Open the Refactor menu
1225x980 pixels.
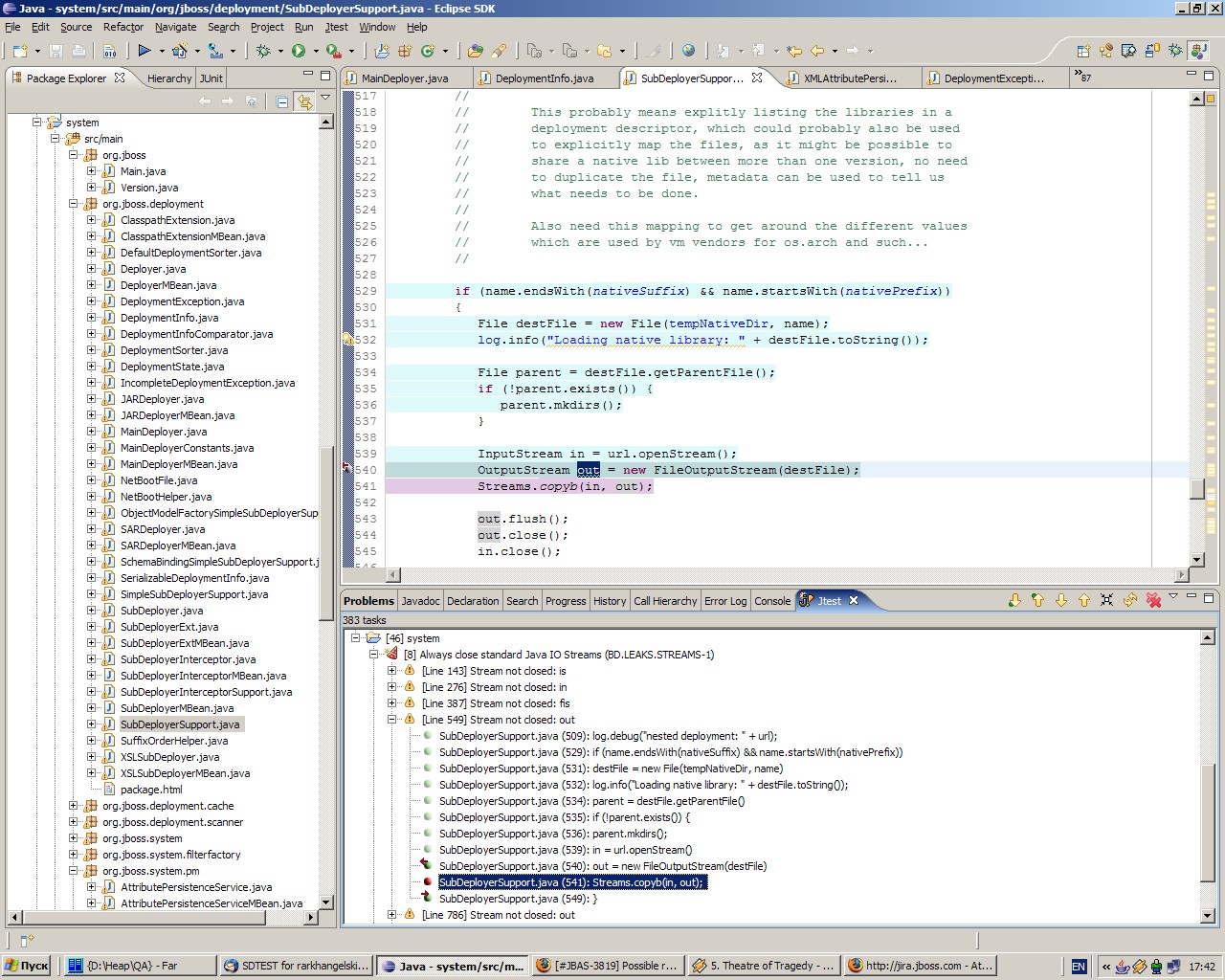(122, 27)
